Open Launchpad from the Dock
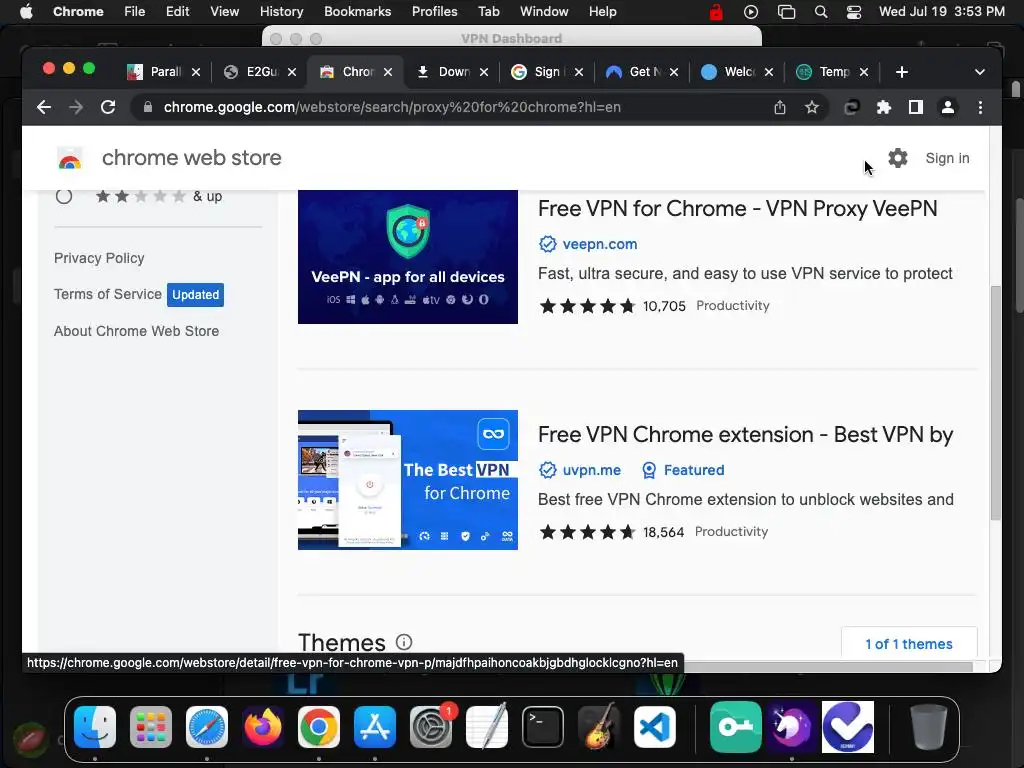Viewport: 1024px width, 768px height. 151,726
